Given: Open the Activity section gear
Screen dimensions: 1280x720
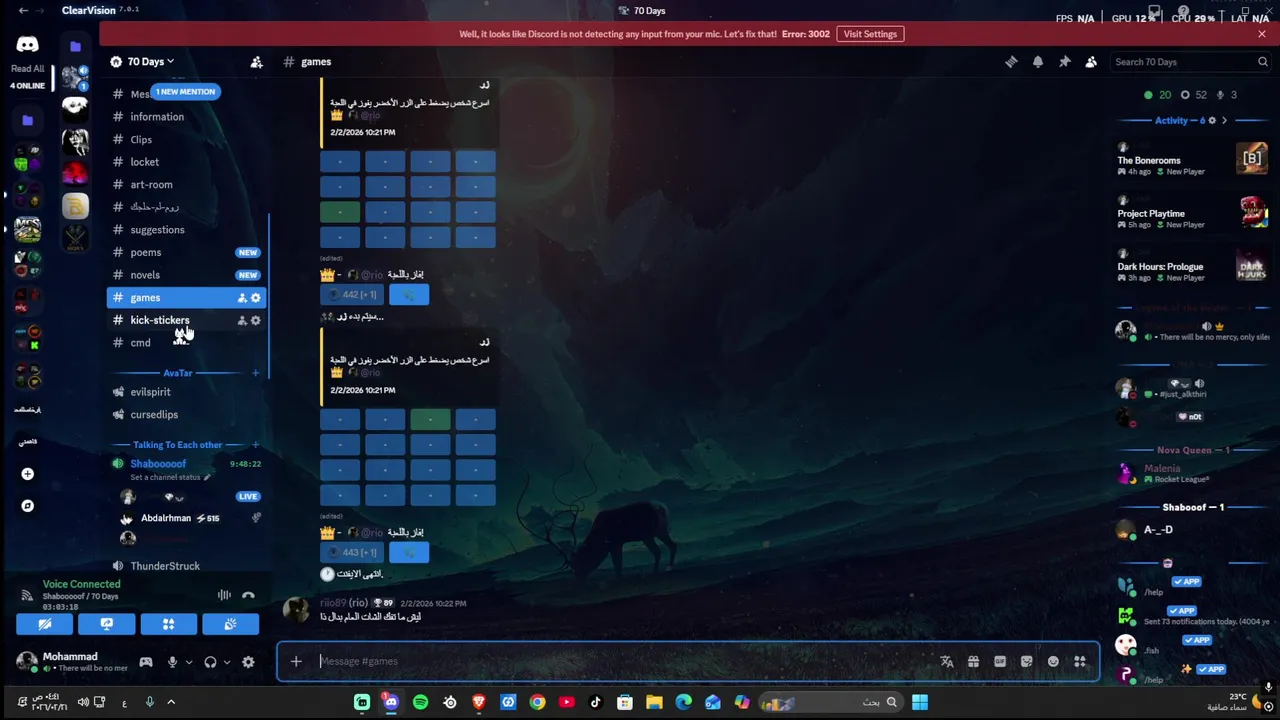Looking at the screenshot, I should pos(1212,121).
